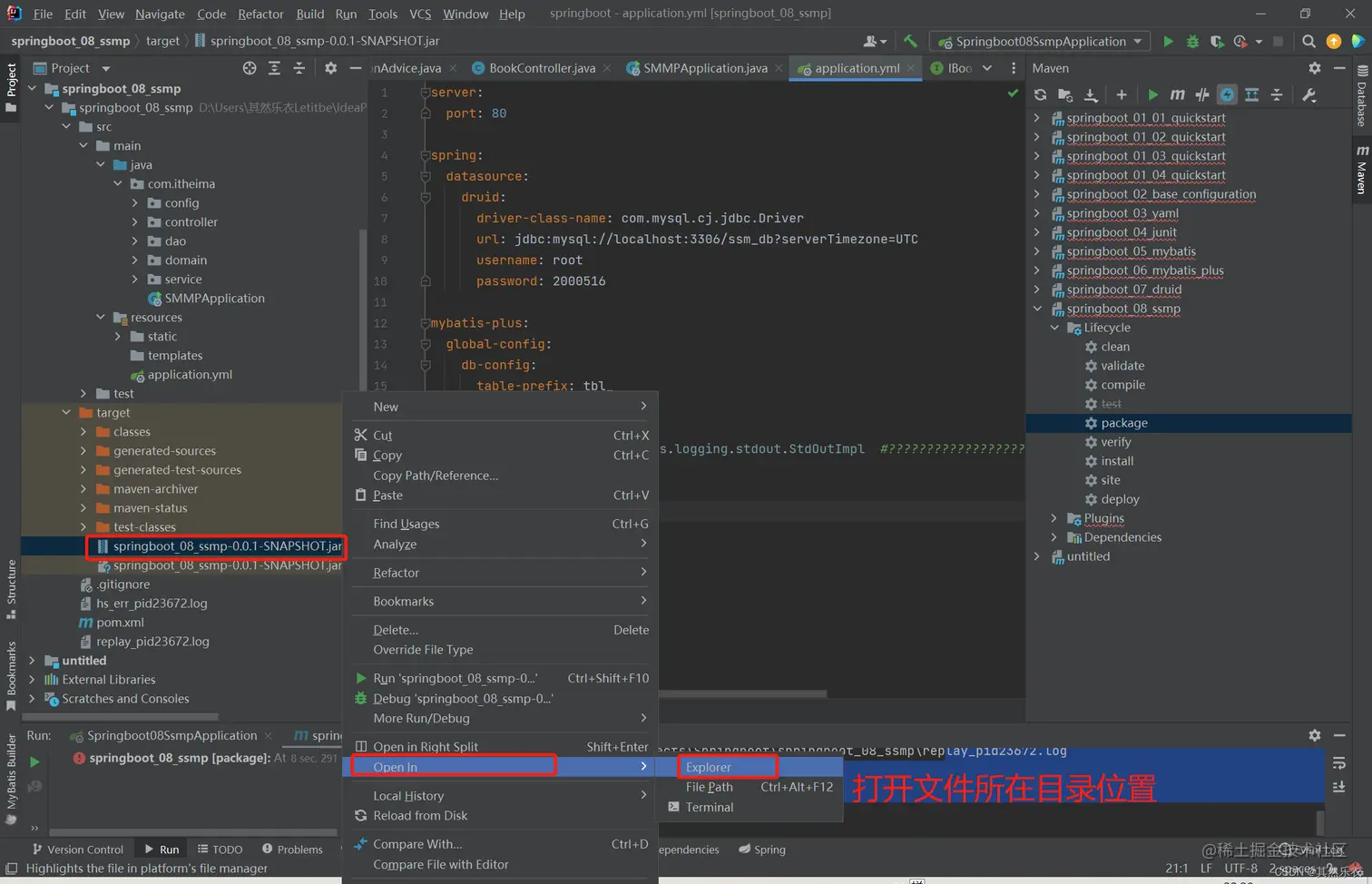
Task: Open Run panel gear settings
Action: [1315, 735]
